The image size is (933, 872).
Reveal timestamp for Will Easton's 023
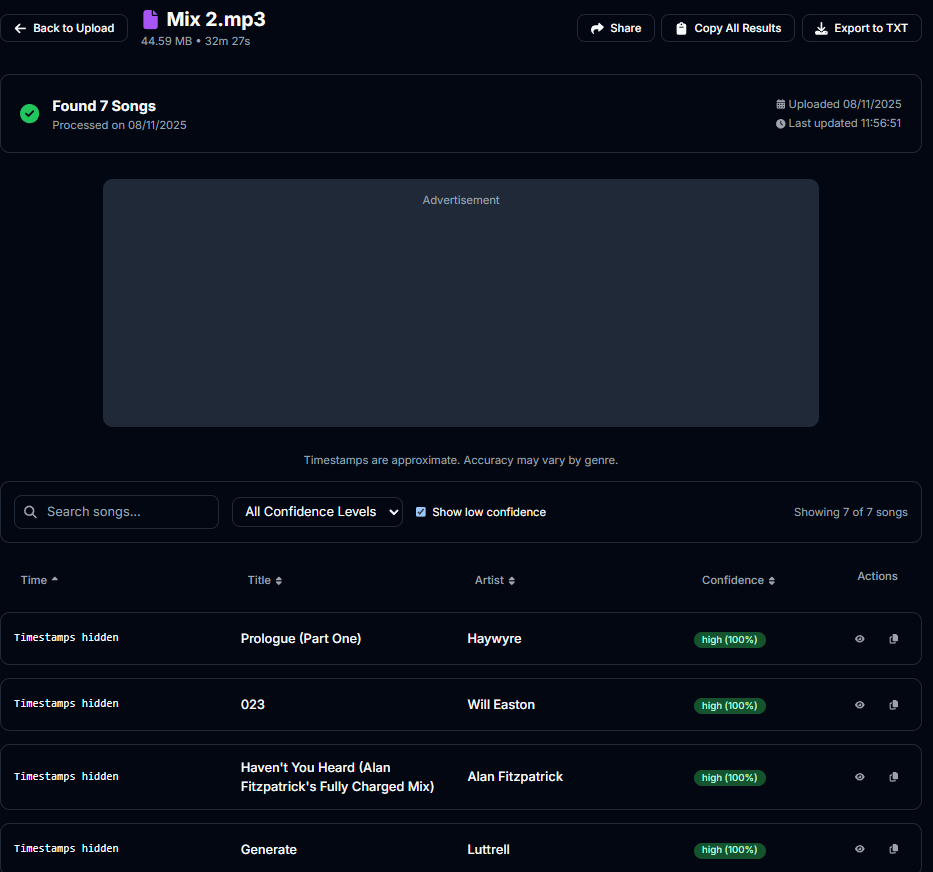tap(859, 705)
